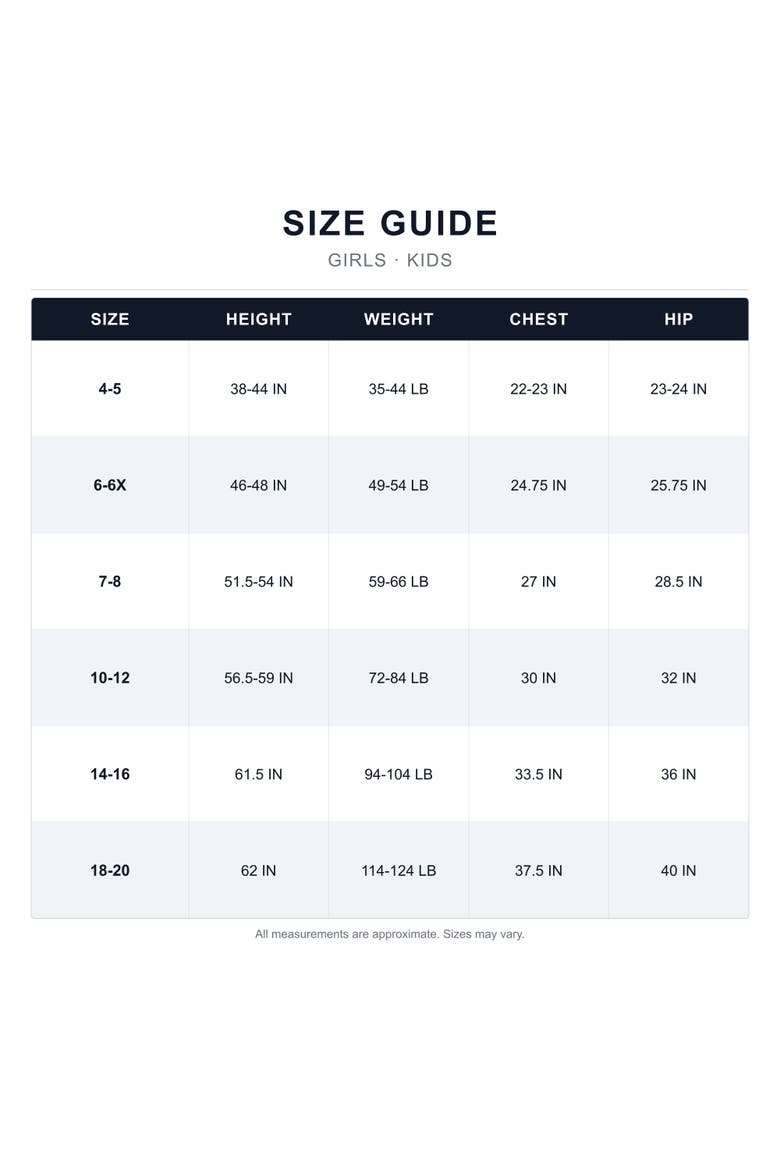
Task: Select the 6-6X size row label
Action: (110, 485)
